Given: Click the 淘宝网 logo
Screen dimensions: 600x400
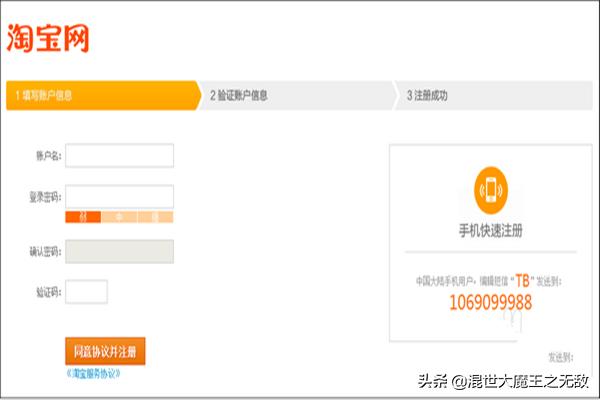Looking at the screenshot, I should (x=48, y=38).
